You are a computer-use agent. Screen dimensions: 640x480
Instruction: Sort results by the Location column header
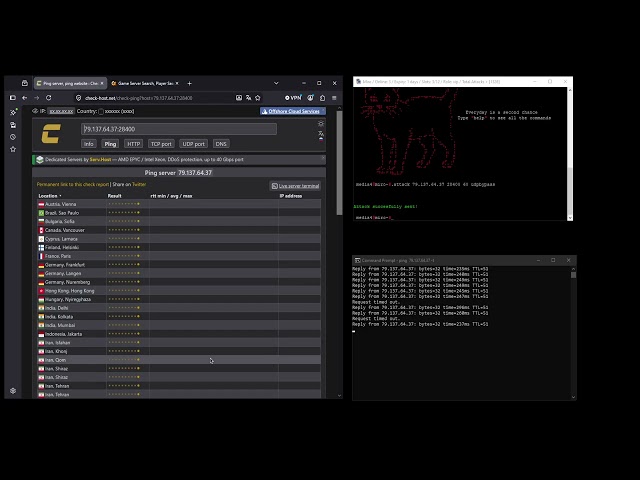(x=49, y=196)
